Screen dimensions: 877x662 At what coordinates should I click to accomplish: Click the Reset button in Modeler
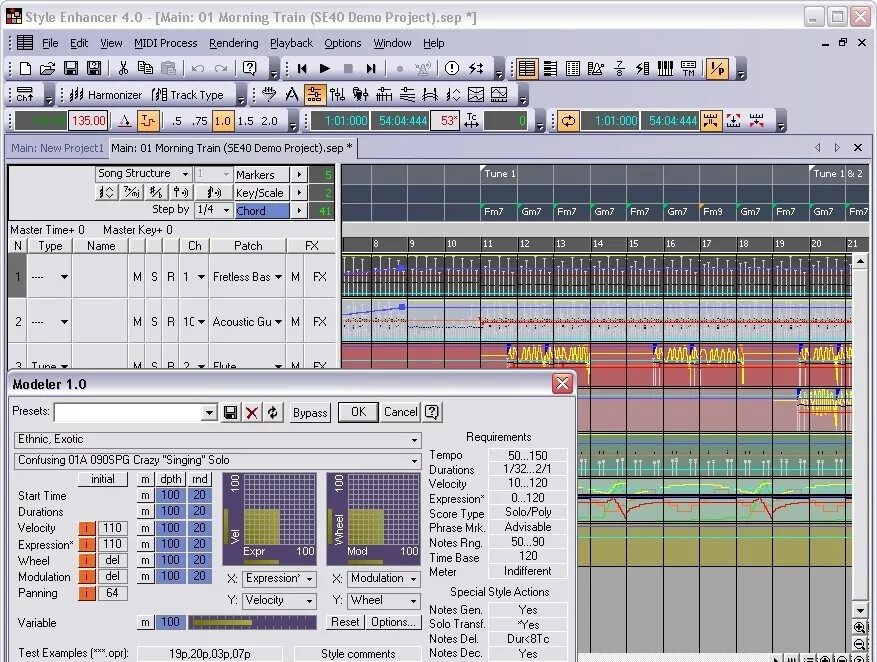(345, 622)
